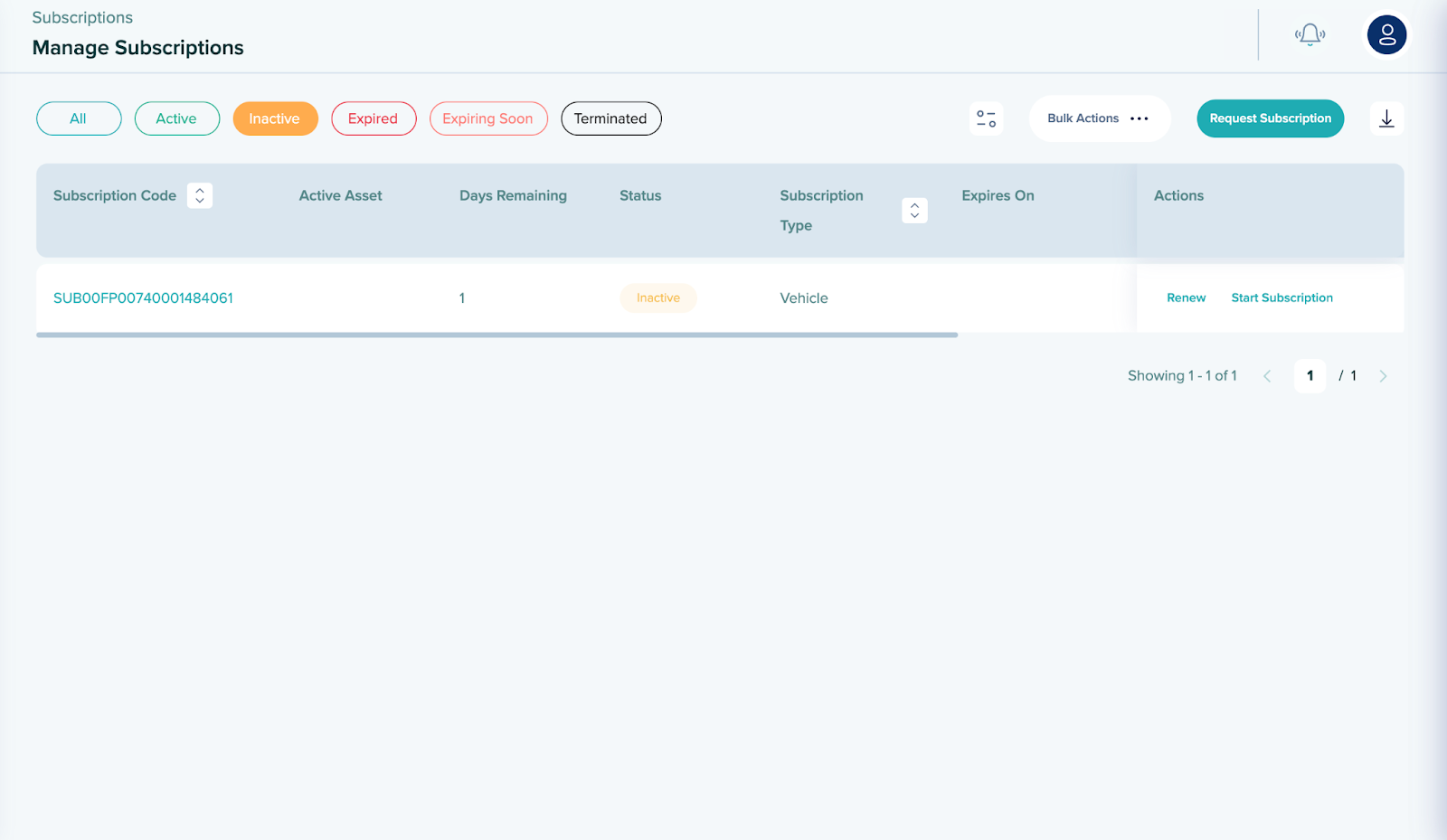Go to previous page arrow

coord(1267,376)
